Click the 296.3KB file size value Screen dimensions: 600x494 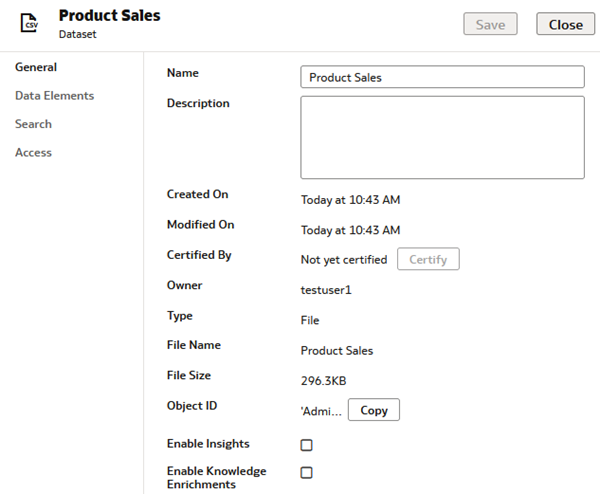coord(324,381)
